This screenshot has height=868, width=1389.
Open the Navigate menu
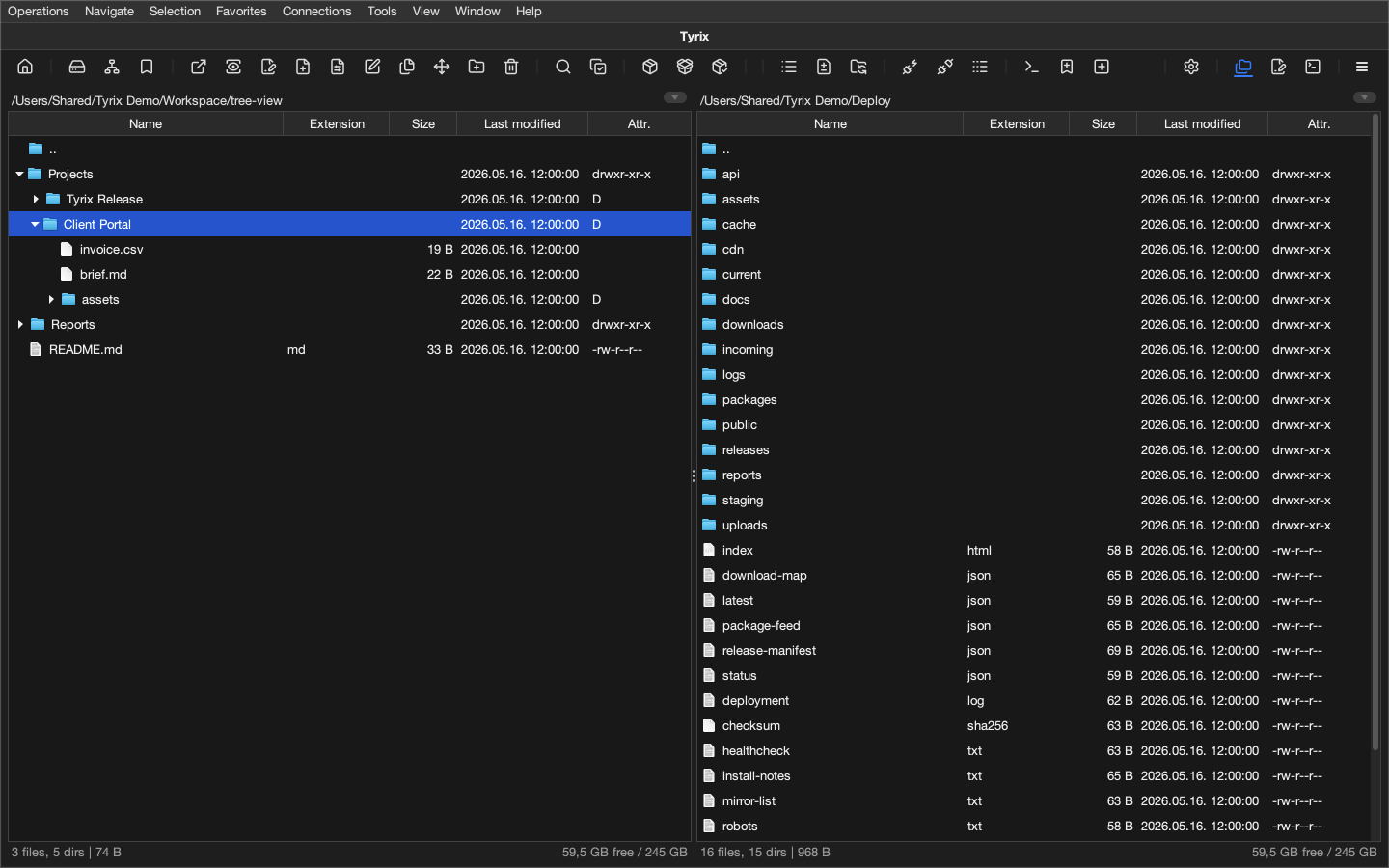click(x=109, y=12)
